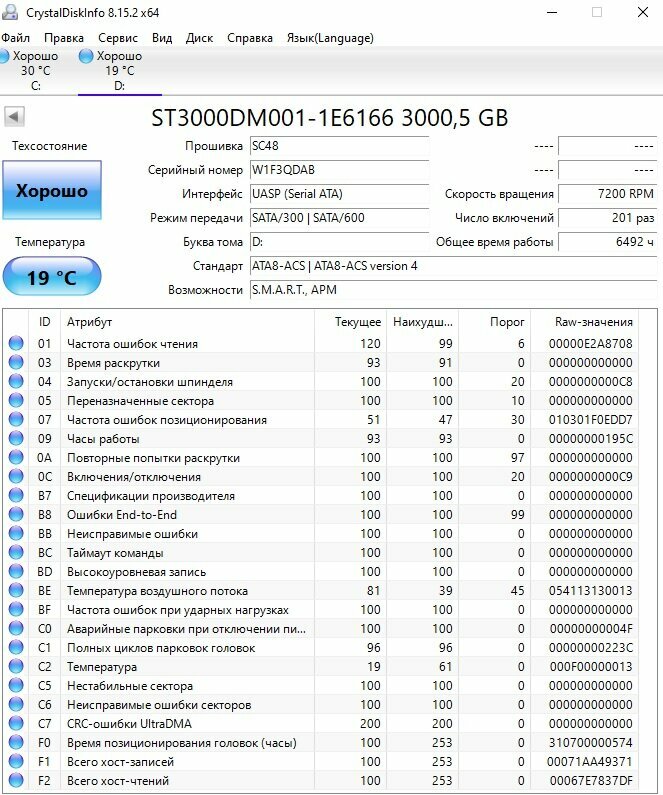The image size is (663, 795).
Task: Click the status orb for attribute C1
Action: [x=16, y=647]
